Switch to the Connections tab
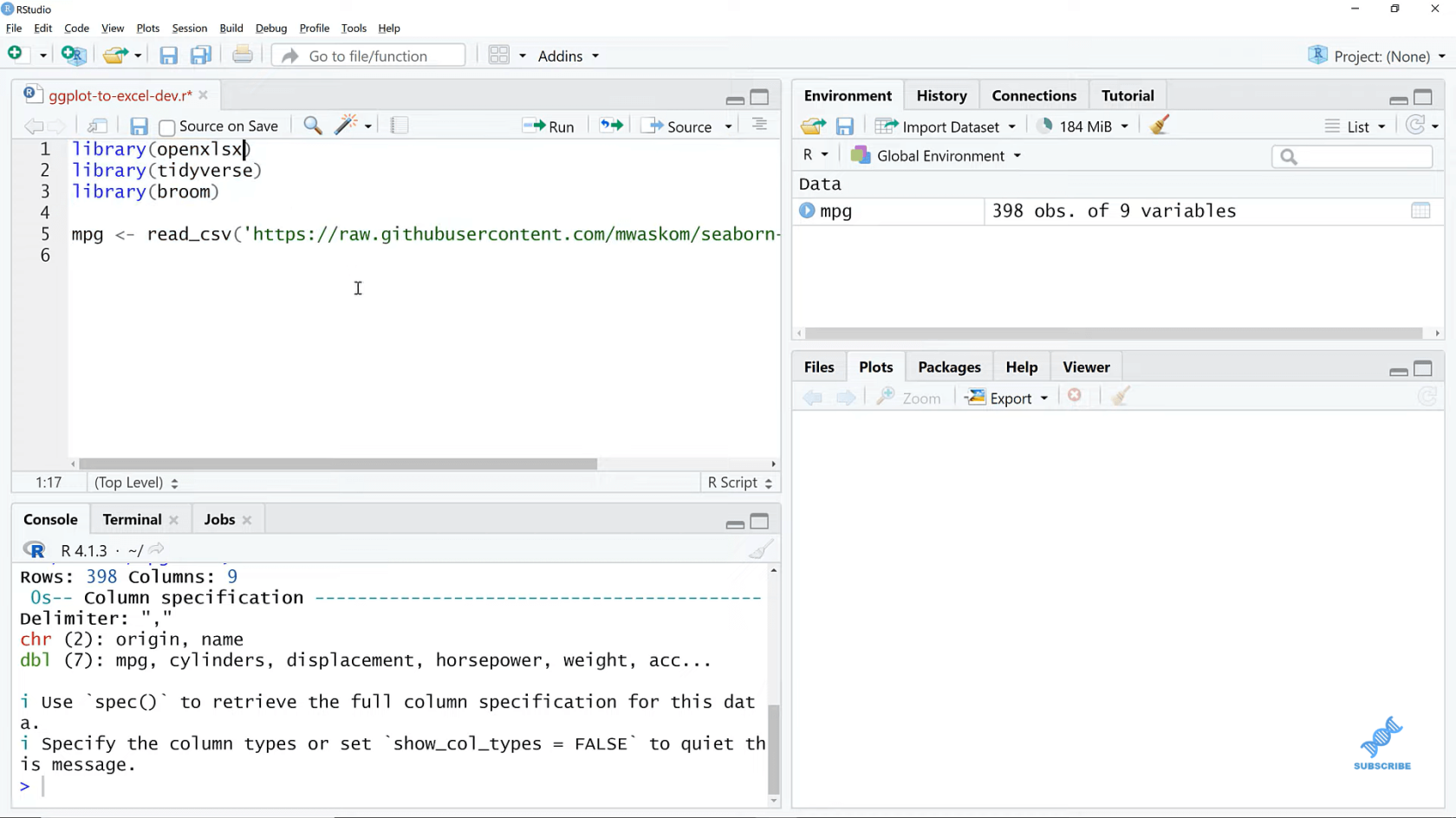1456x818 pixels. (1034, 95)
